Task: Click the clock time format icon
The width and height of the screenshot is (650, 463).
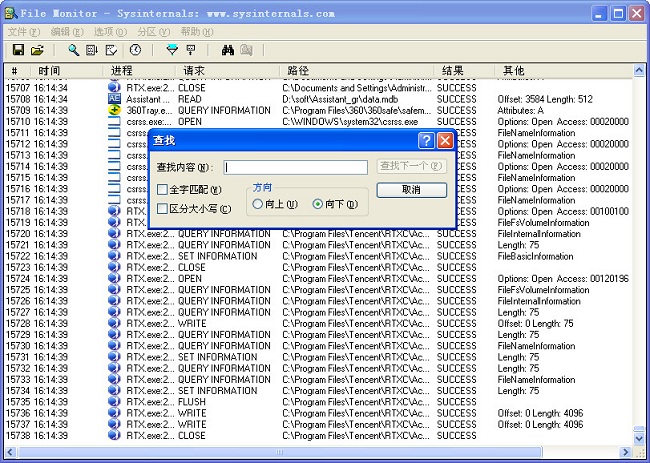Action: (136, 49)
